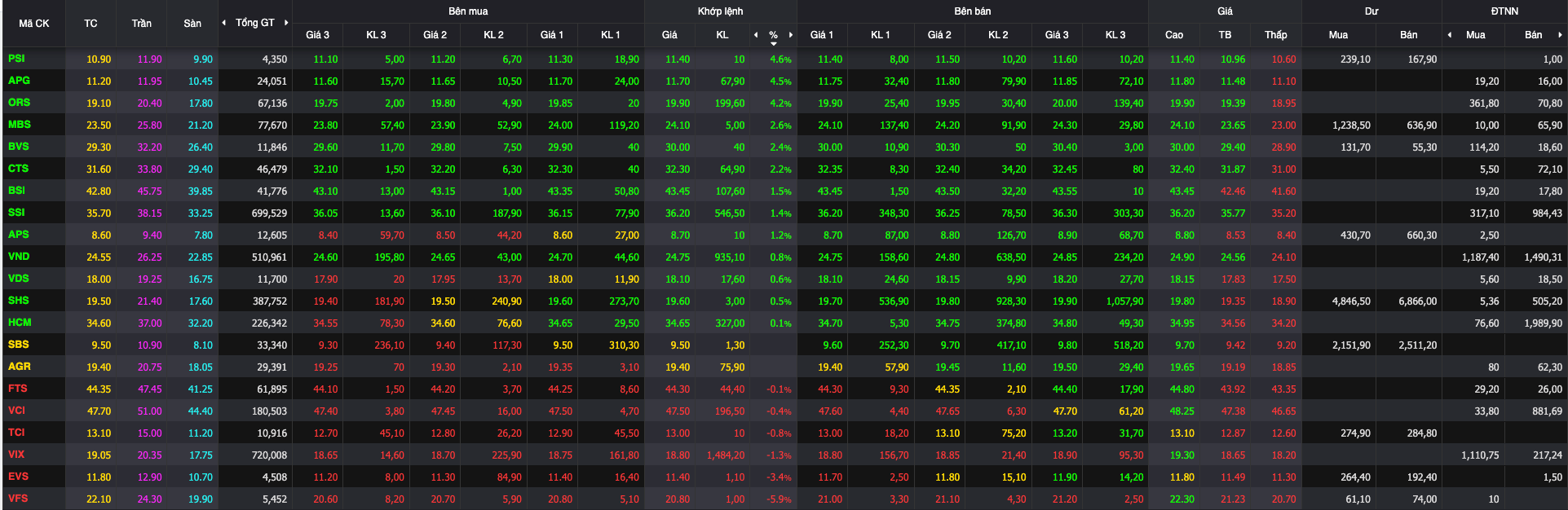Click the sort triangle under the % header

[x=774, y=44]
